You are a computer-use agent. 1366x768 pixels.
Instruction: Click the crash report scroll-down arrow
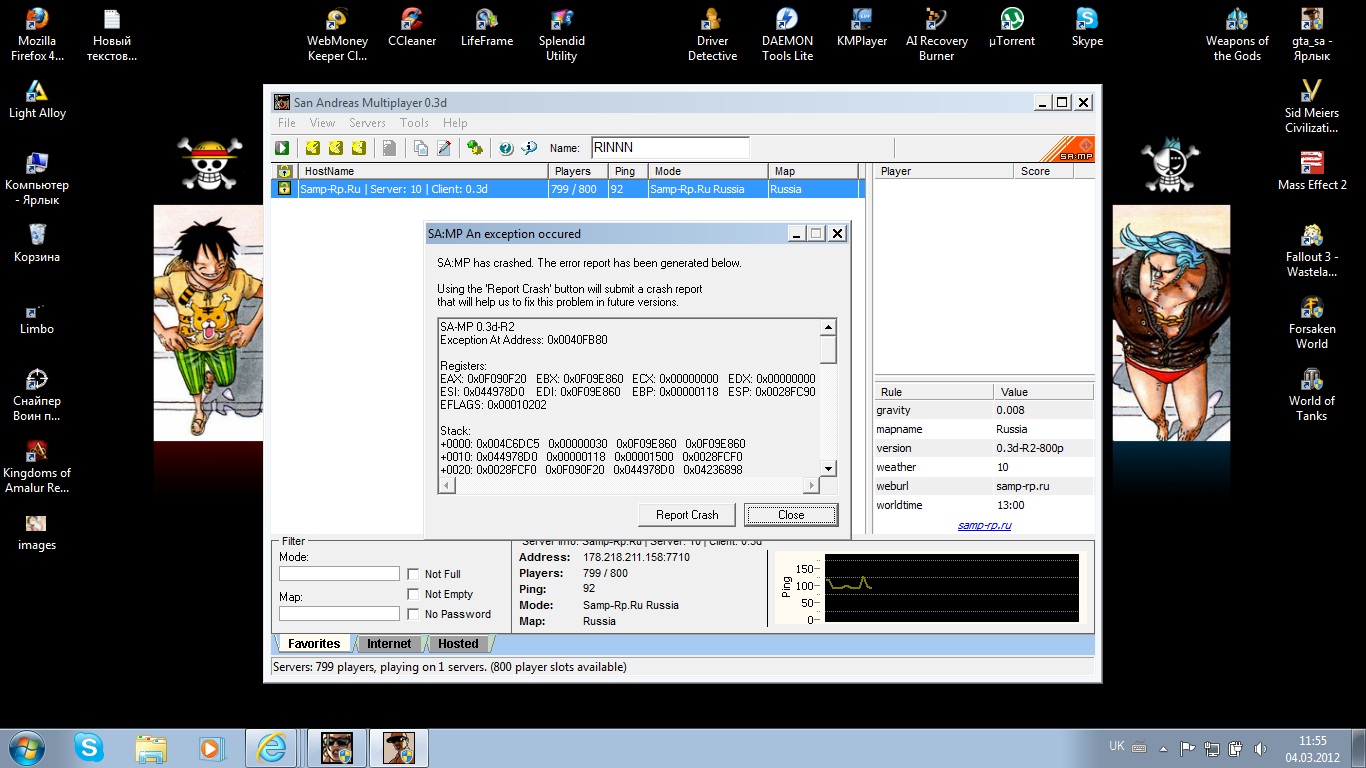(828, 469)
